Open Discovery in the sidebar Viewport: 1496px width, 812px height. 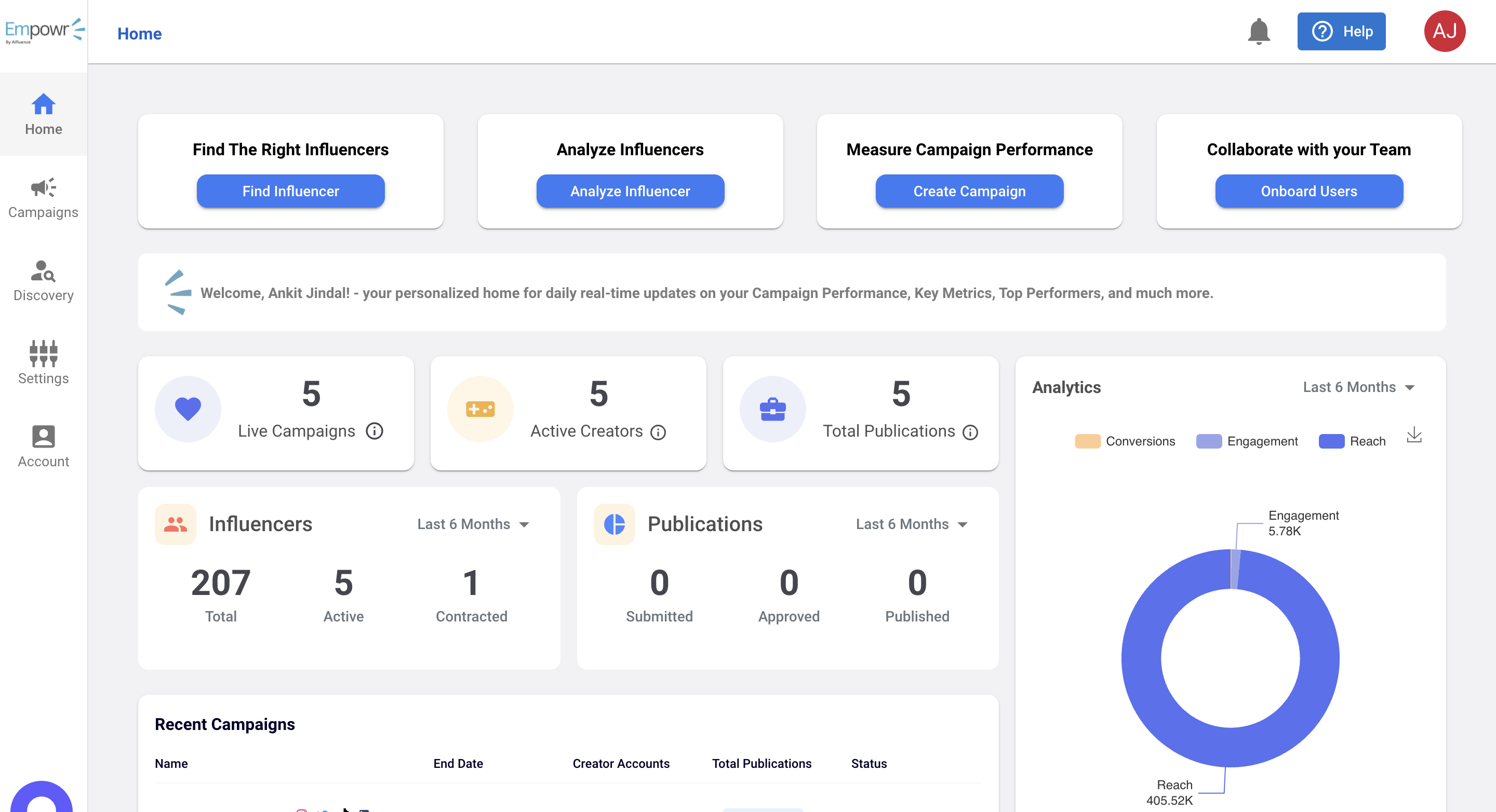pos(44,281)
